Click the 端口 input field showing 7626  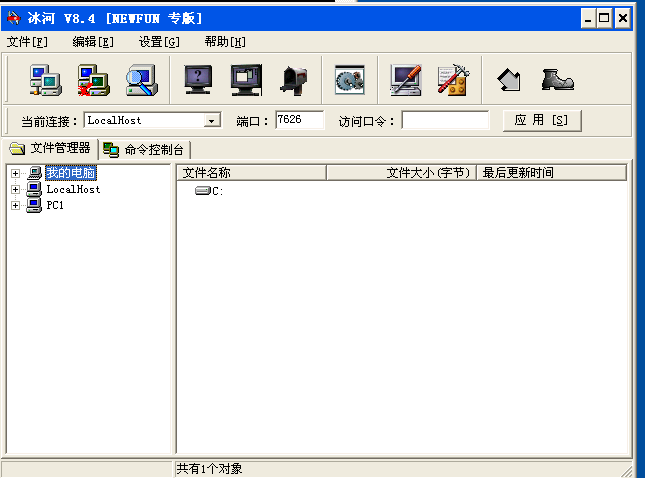click(299, 120)
